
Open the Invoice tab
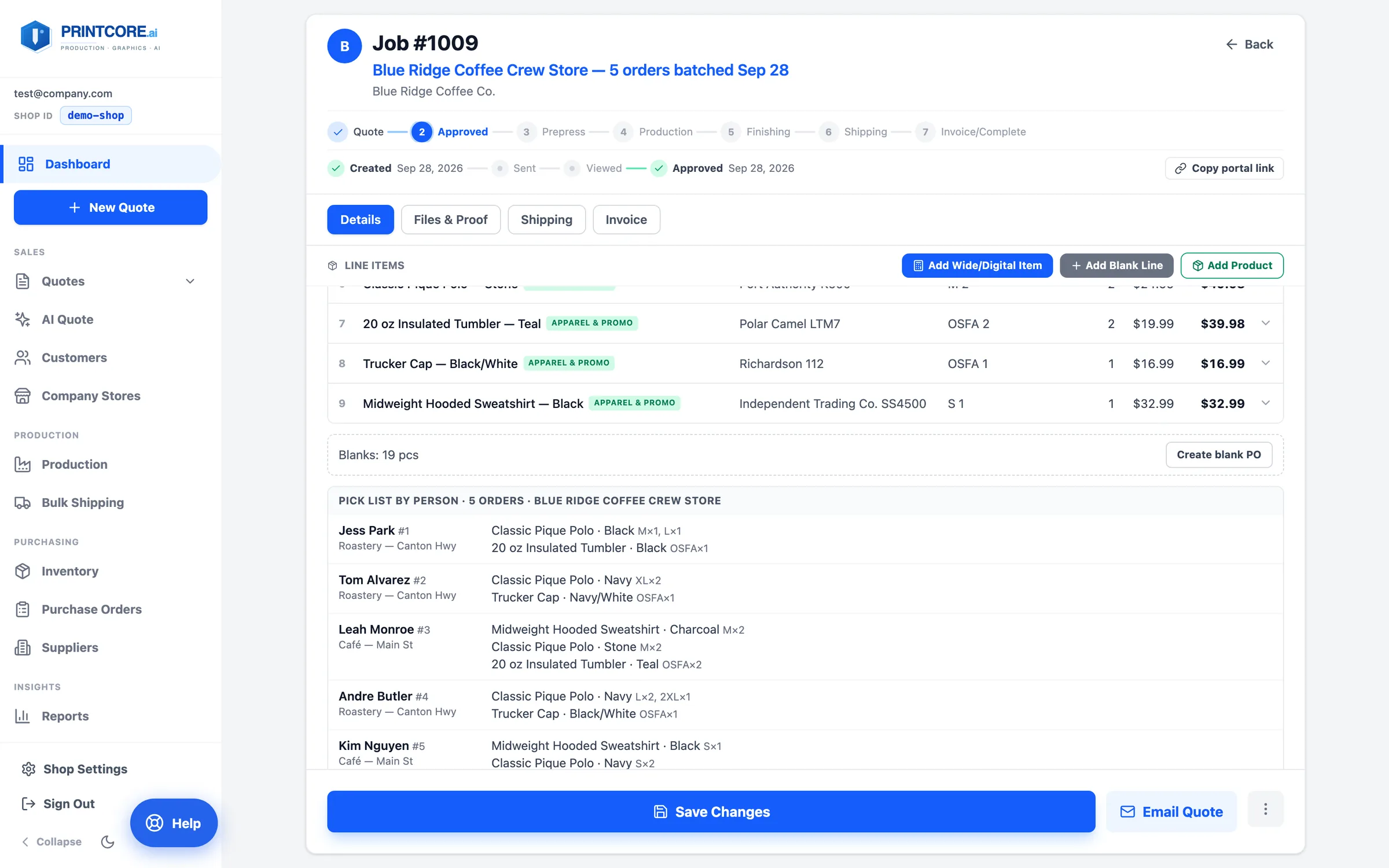point(626,219)
